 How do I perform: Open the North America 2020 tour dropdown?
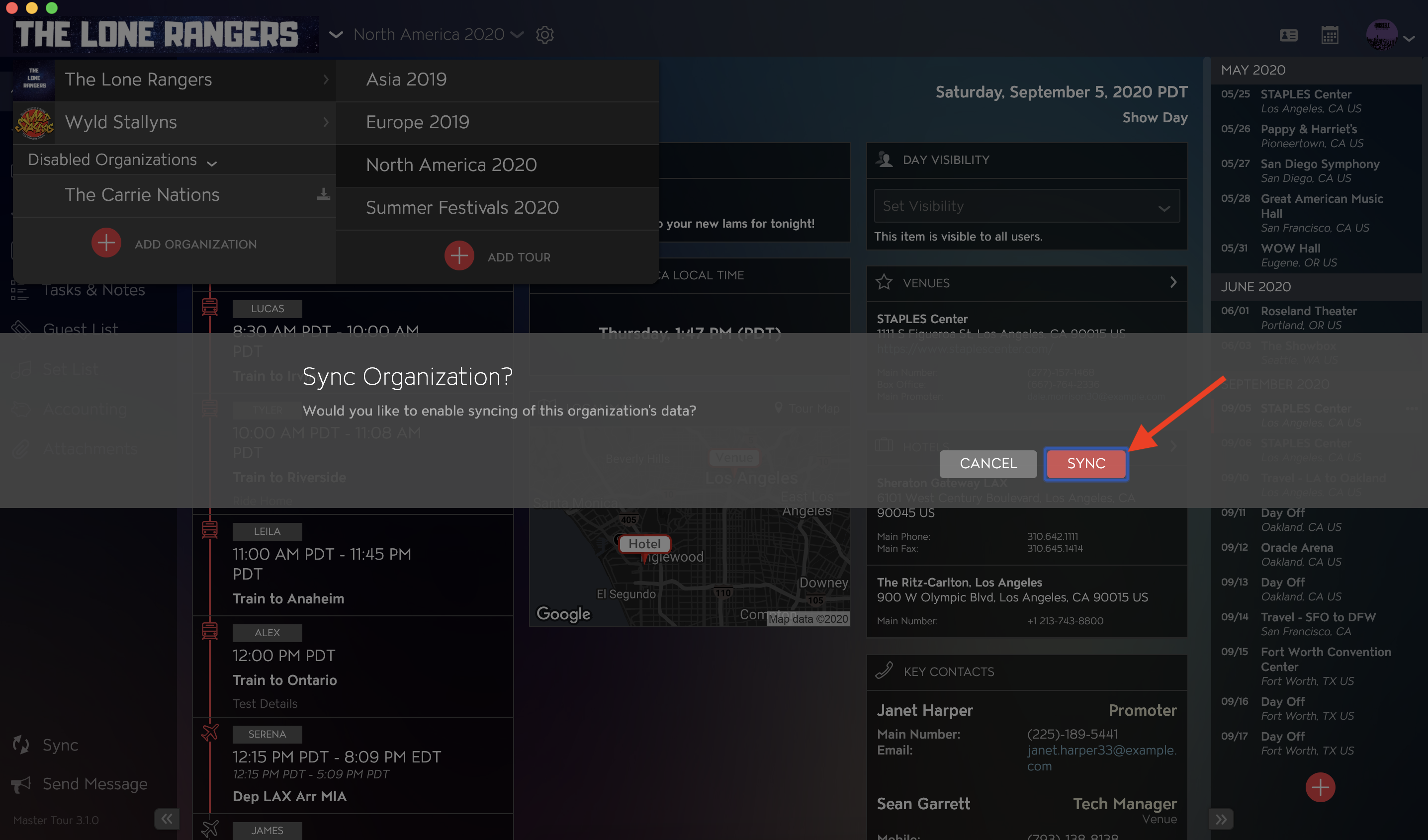coord(438,35)
